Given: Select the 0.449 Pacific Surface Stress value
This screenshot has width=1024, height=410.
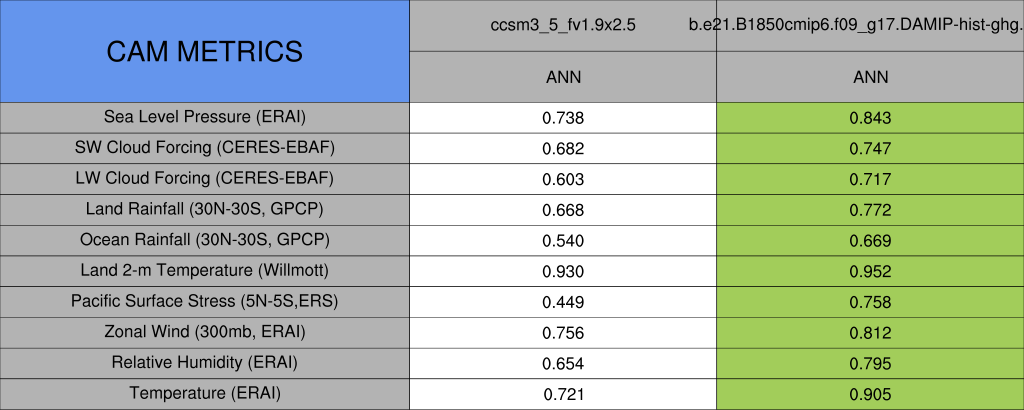Looking at the screenshot, I should click(x=562, y=301).
